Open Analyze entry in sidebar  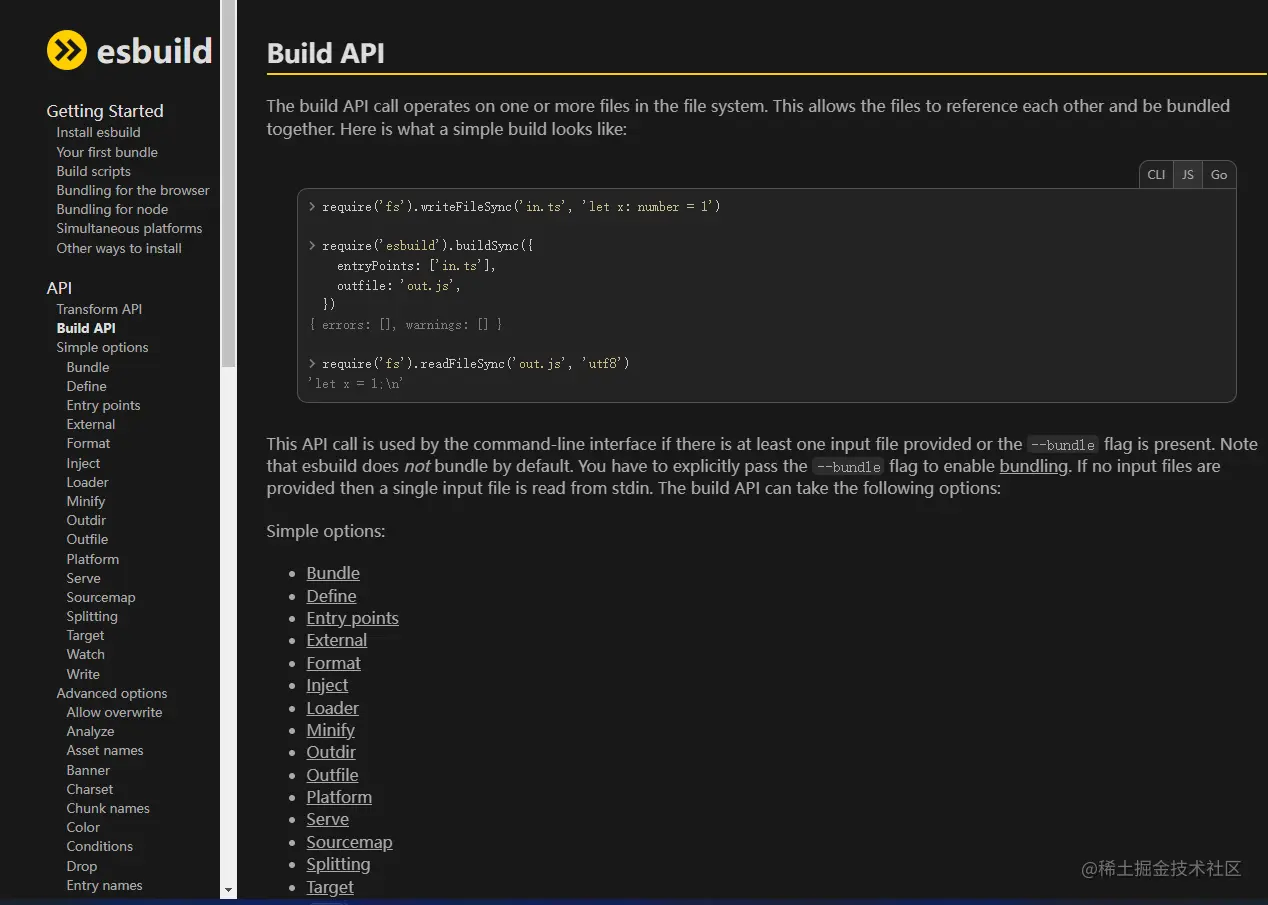90,731
